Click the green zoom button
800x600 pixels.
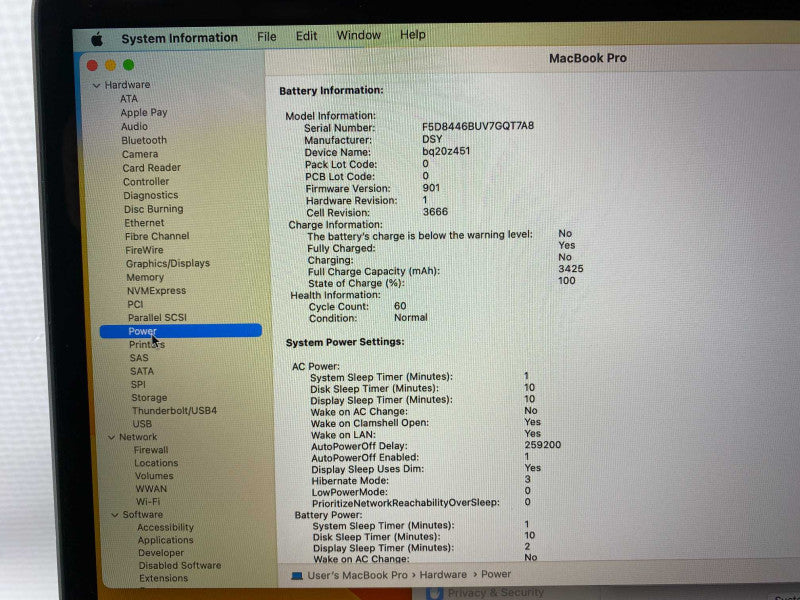[x=129, y=65]
